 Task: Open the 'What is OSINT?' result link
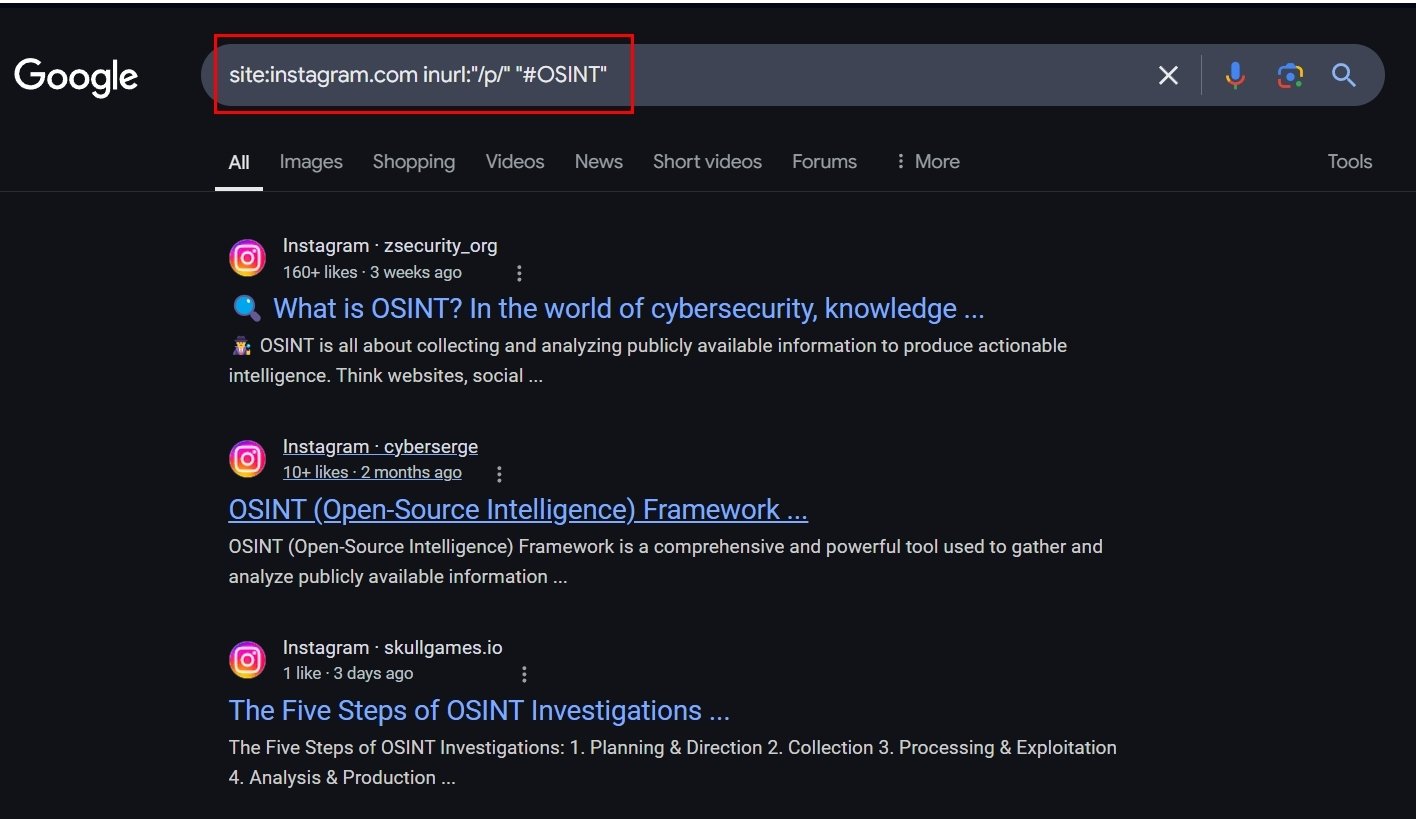click(628, 308)
